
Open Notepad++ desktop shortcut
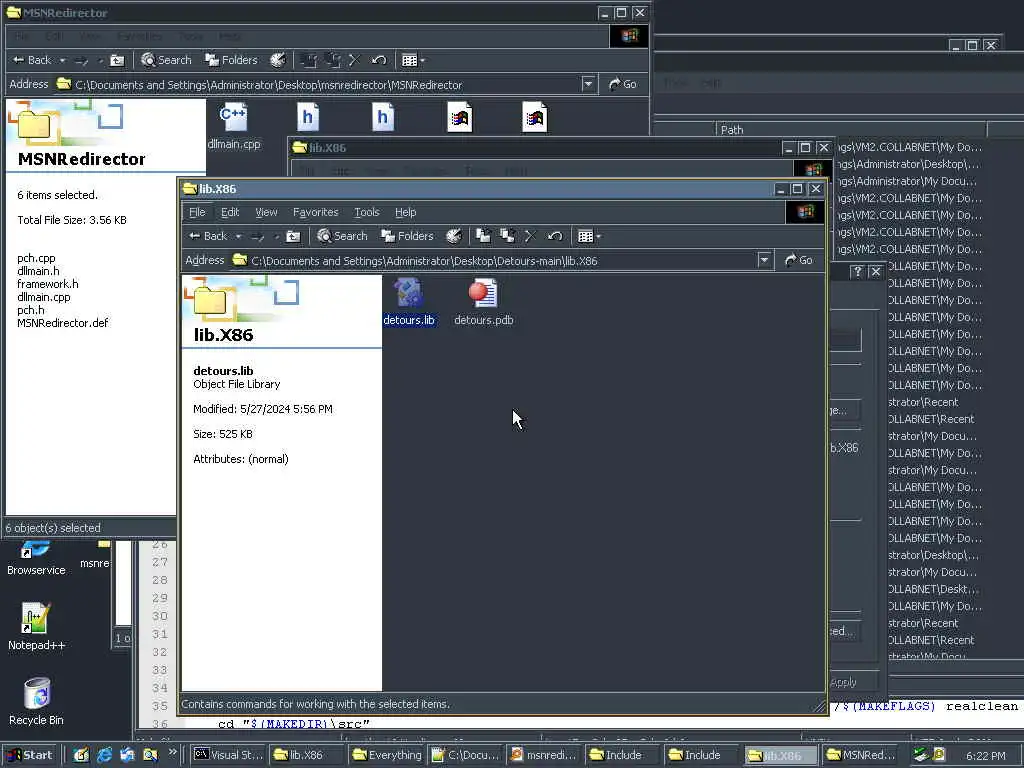pos(36,626)
